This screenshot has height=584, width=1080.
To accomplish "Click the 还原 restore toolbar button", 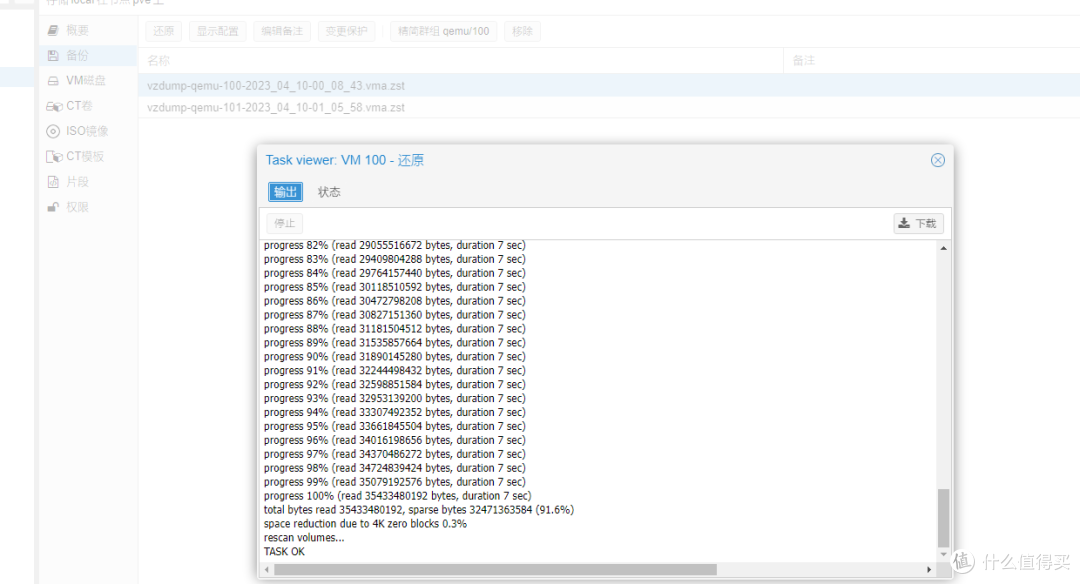I will click(164, 31).
